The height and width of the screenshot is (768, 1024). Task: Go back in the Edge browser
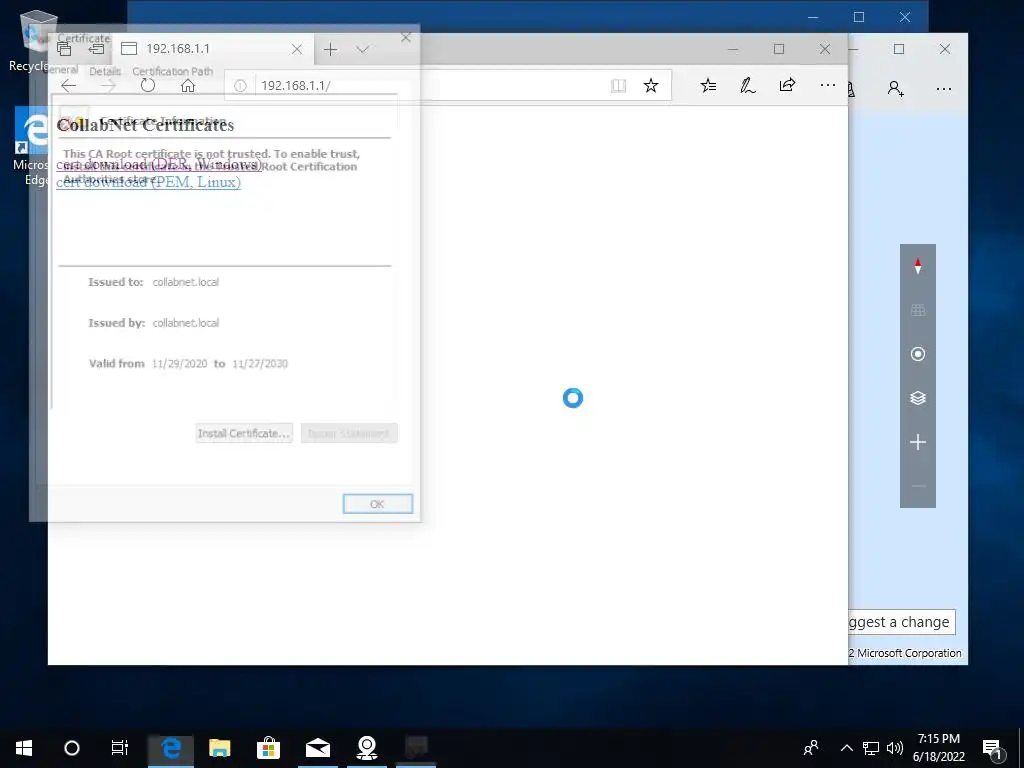69,86
